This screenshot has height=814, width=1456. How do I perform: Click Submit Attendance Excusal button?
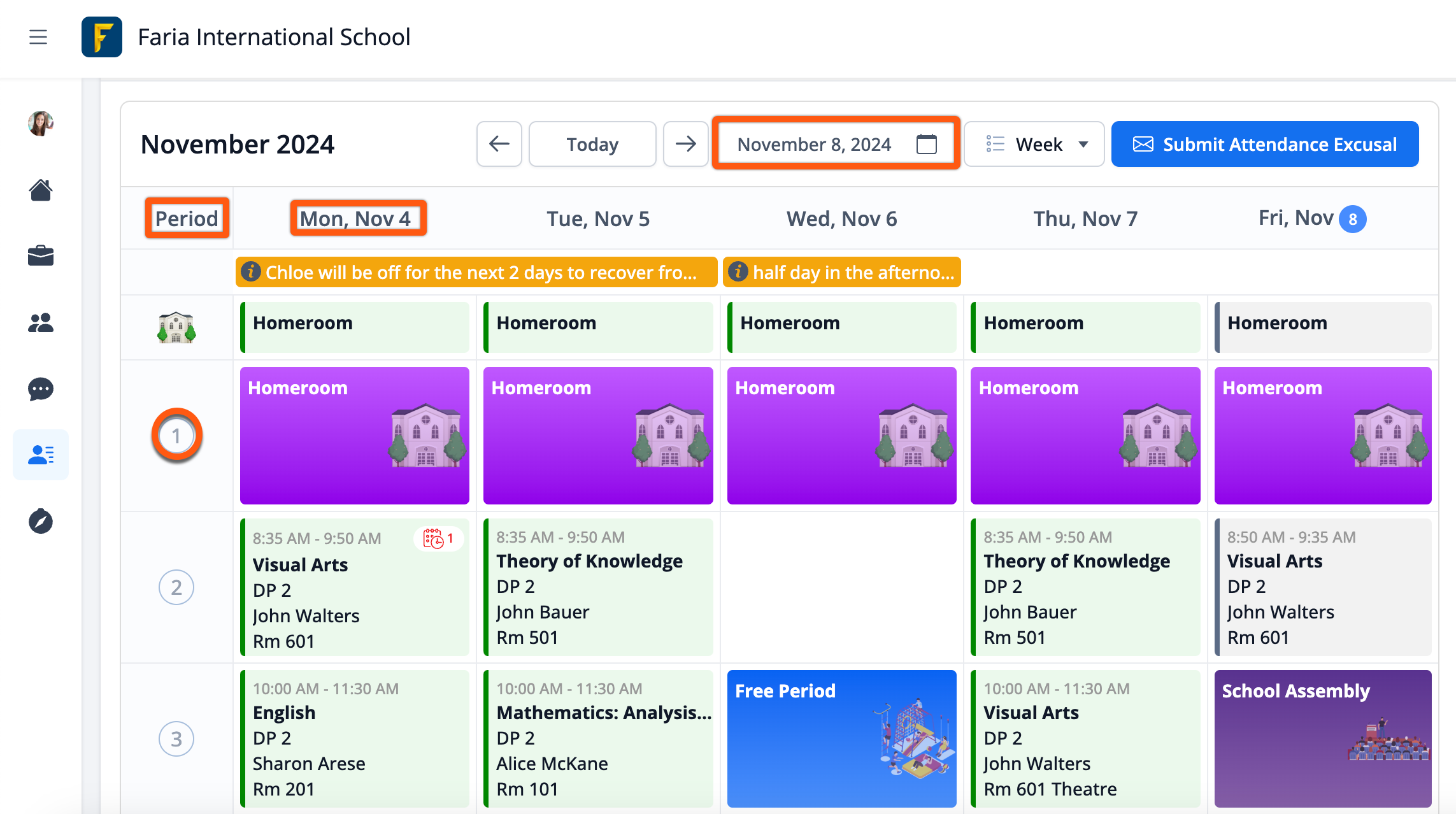coord(1265,144)
